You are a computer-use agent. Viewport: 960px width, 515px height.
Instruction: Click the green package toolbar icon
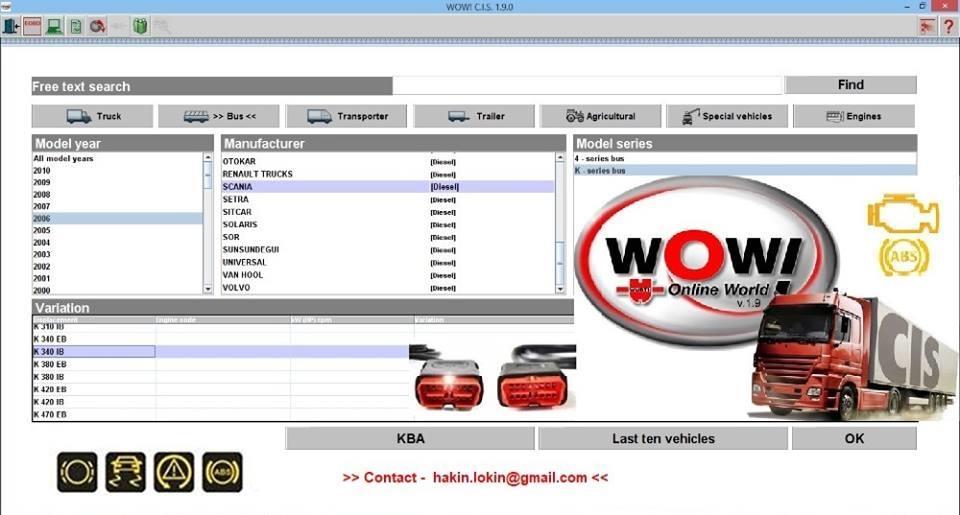point(140,26)
